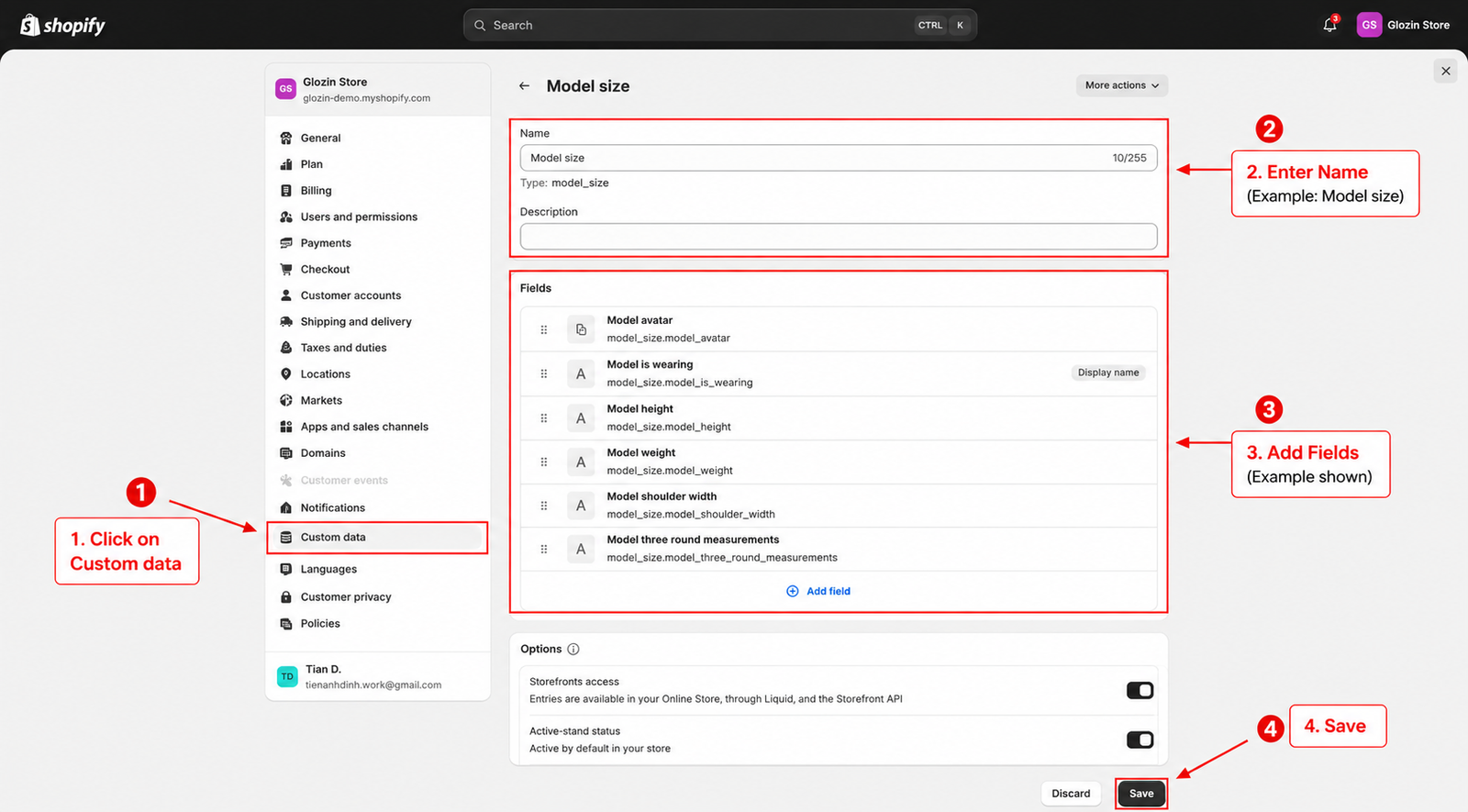Screen dimensions: 1468x812
Task: Click the Shopify logo
Action: [62, 25]
